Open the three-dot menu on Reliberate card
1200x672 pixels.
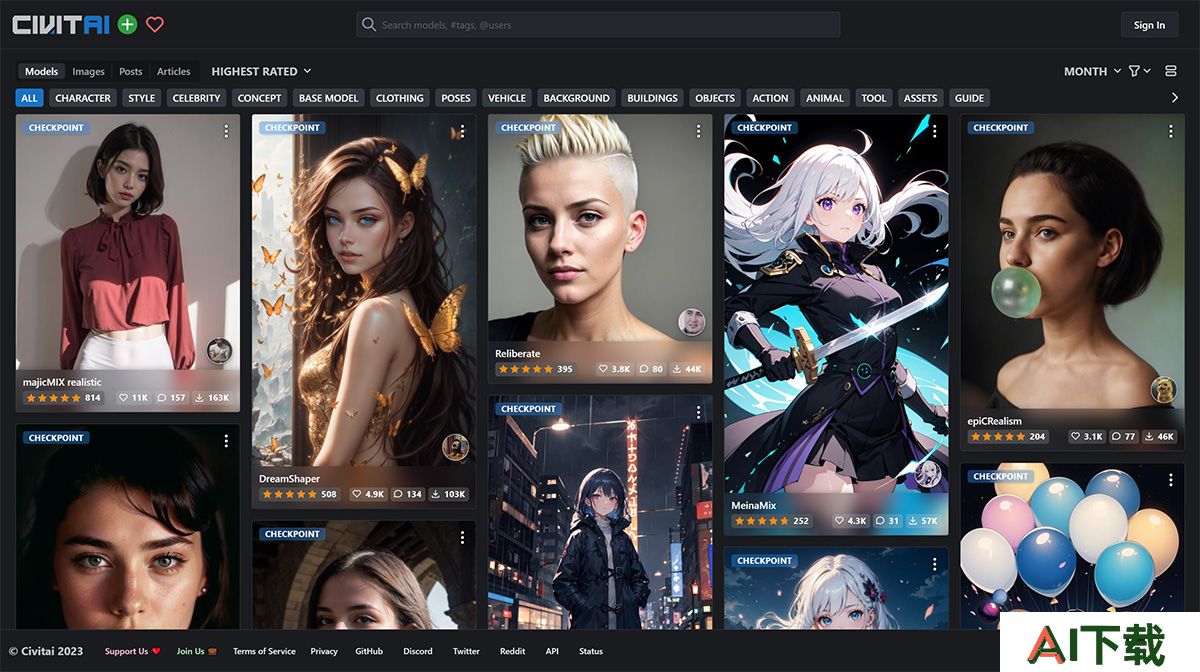click(698, 131)
